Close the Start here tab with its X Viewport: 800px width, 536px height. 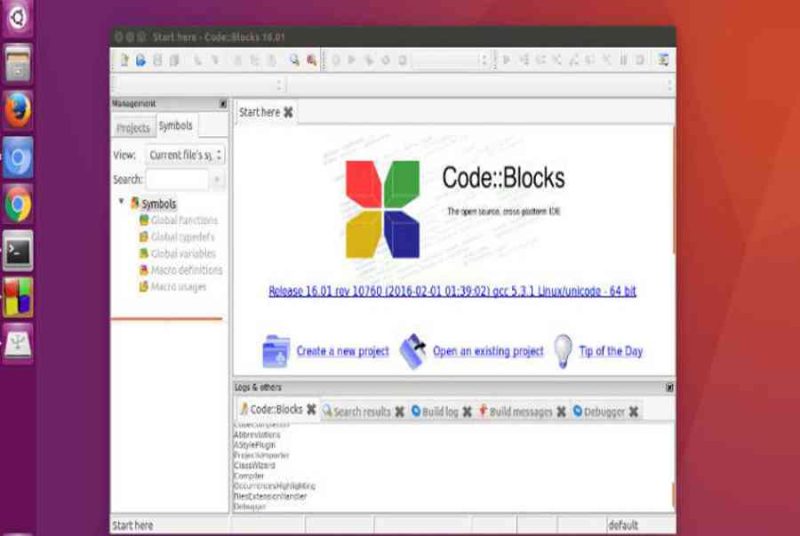coord(288,112)
